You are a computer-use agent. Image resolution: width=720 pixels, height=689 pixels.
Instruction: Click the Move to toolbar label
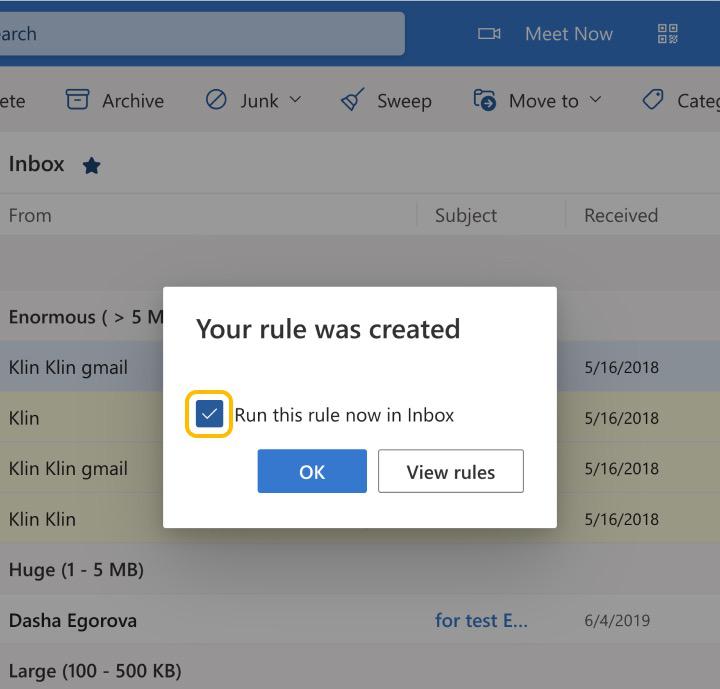click(x=544, y=101)
